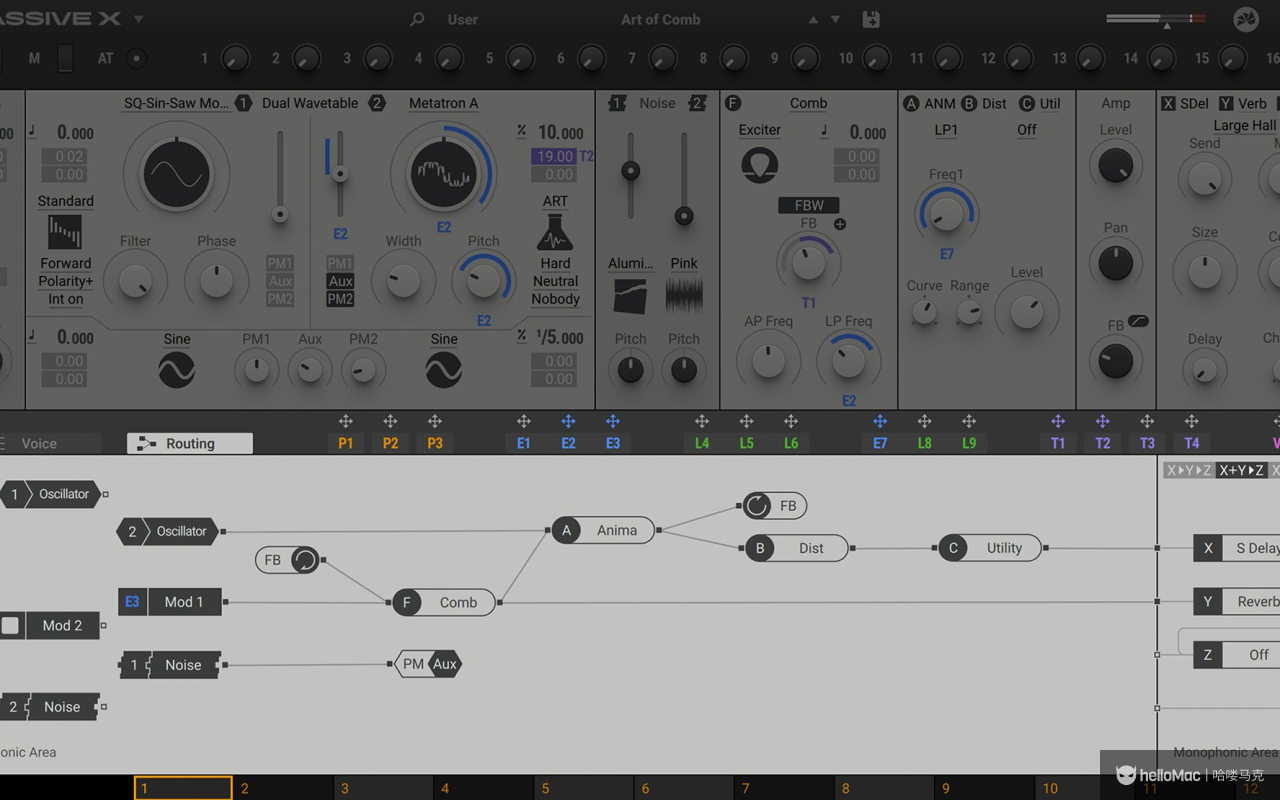Screen dimensions: 1280x800
Task: Click the plus icon beside FB knob
Action: (x=840, y=224)
